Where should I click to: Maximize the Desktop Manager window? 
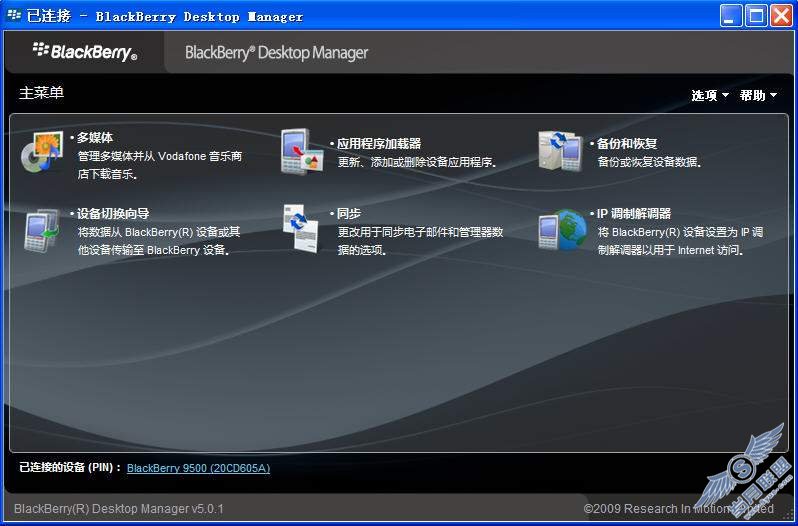[x=756, y=16]
